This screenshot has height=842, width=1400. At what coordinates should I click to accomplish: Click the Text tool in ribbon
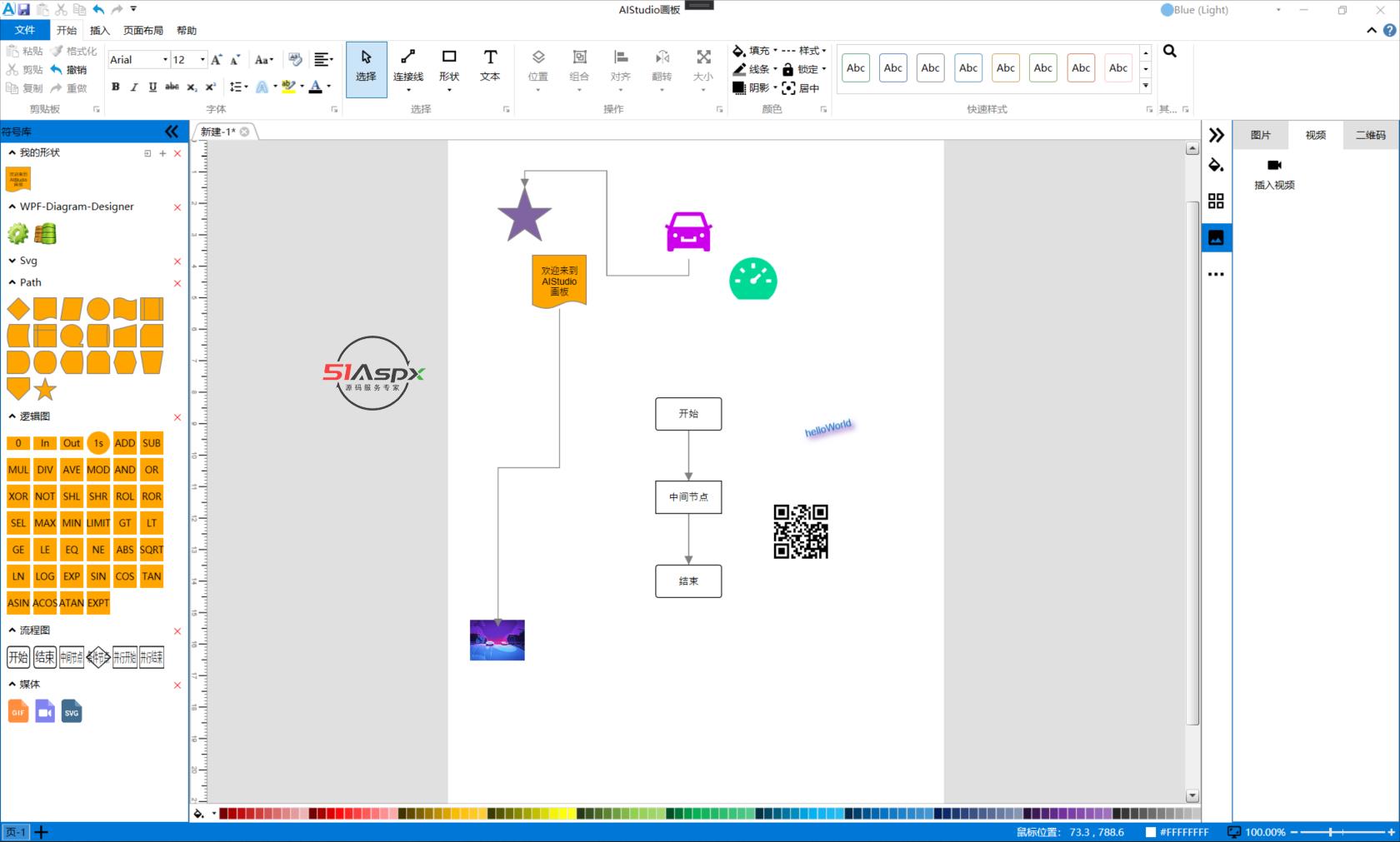(x=490, y=65)
